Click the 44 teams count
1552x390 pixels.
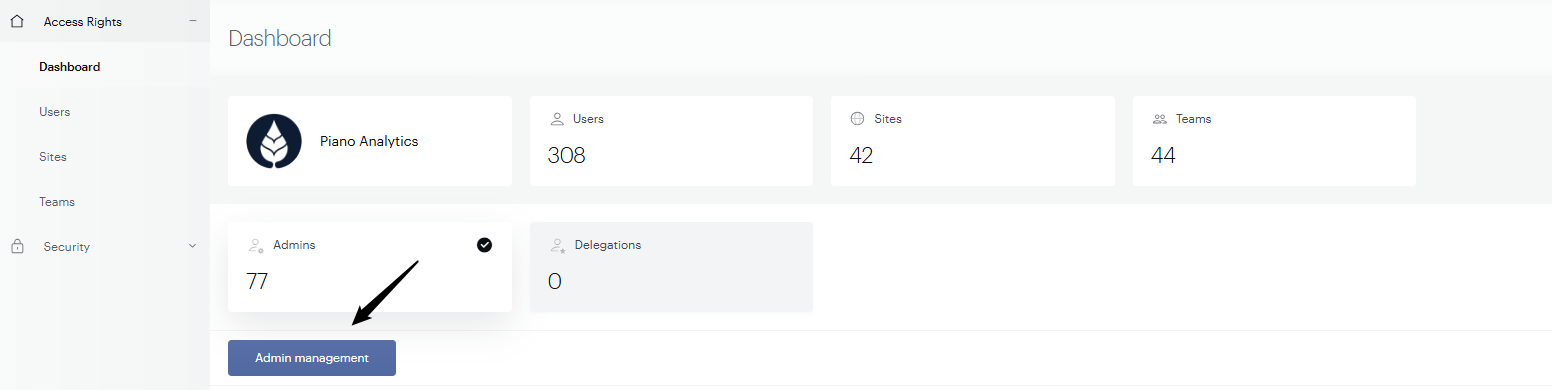[1163, 155]
